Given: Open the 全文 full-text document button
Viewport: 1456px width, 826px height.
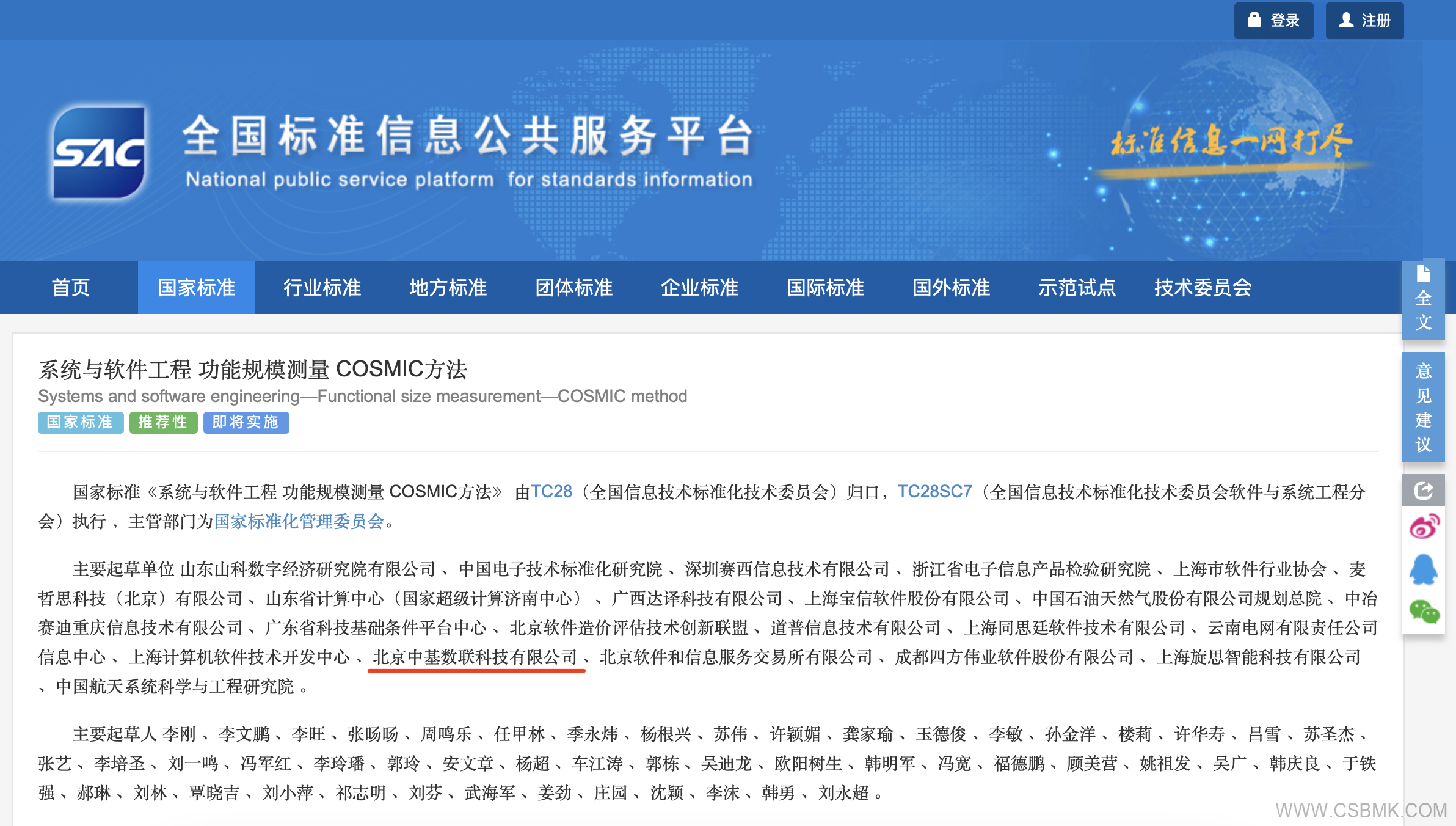Looking at the screenshot, I should 1424,299.
